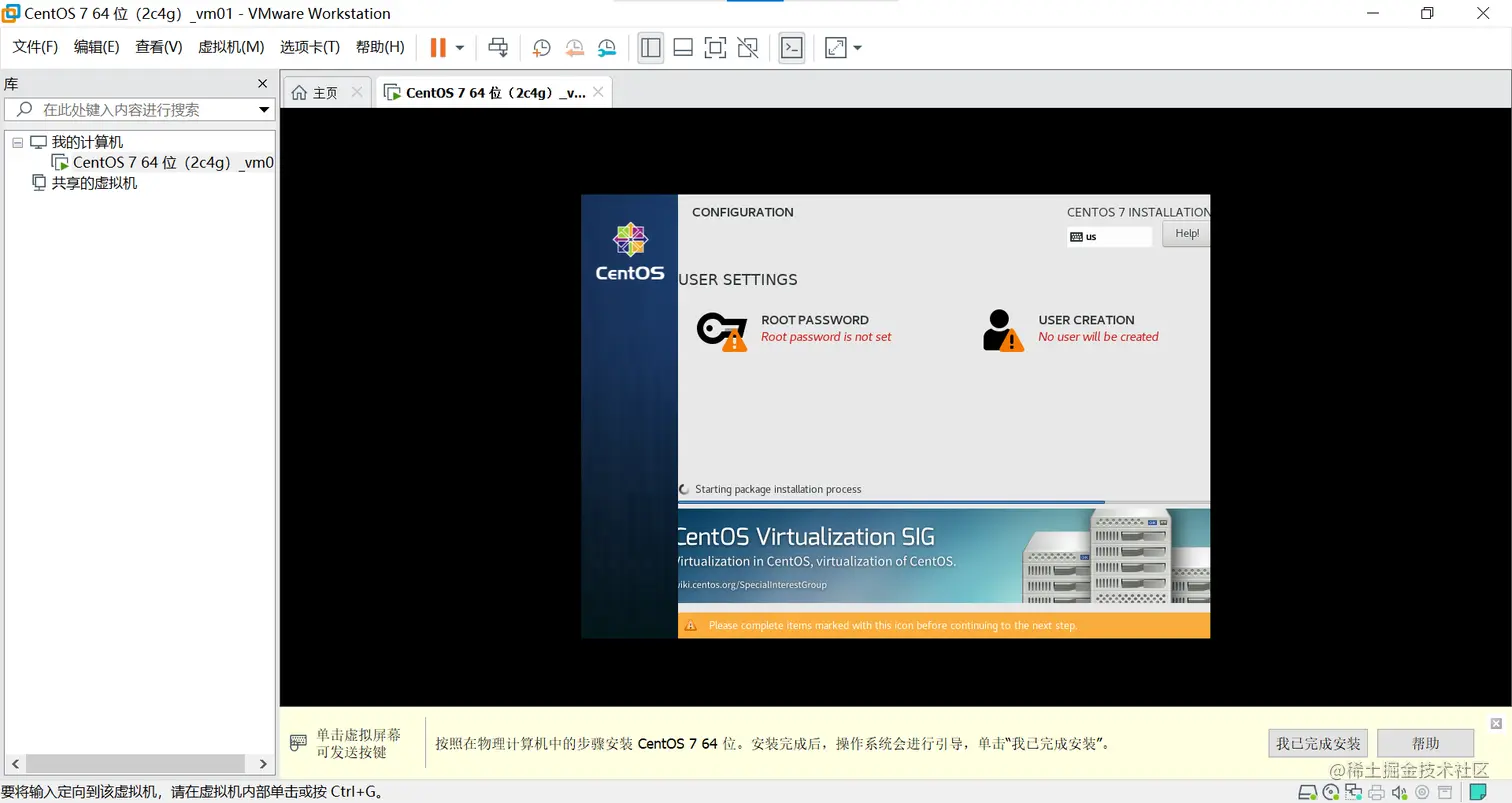Image resolution: width=1512 pixels, height=803 pixels.
Task: Open the 帮助(H) menu
Action: coord(380,47)
